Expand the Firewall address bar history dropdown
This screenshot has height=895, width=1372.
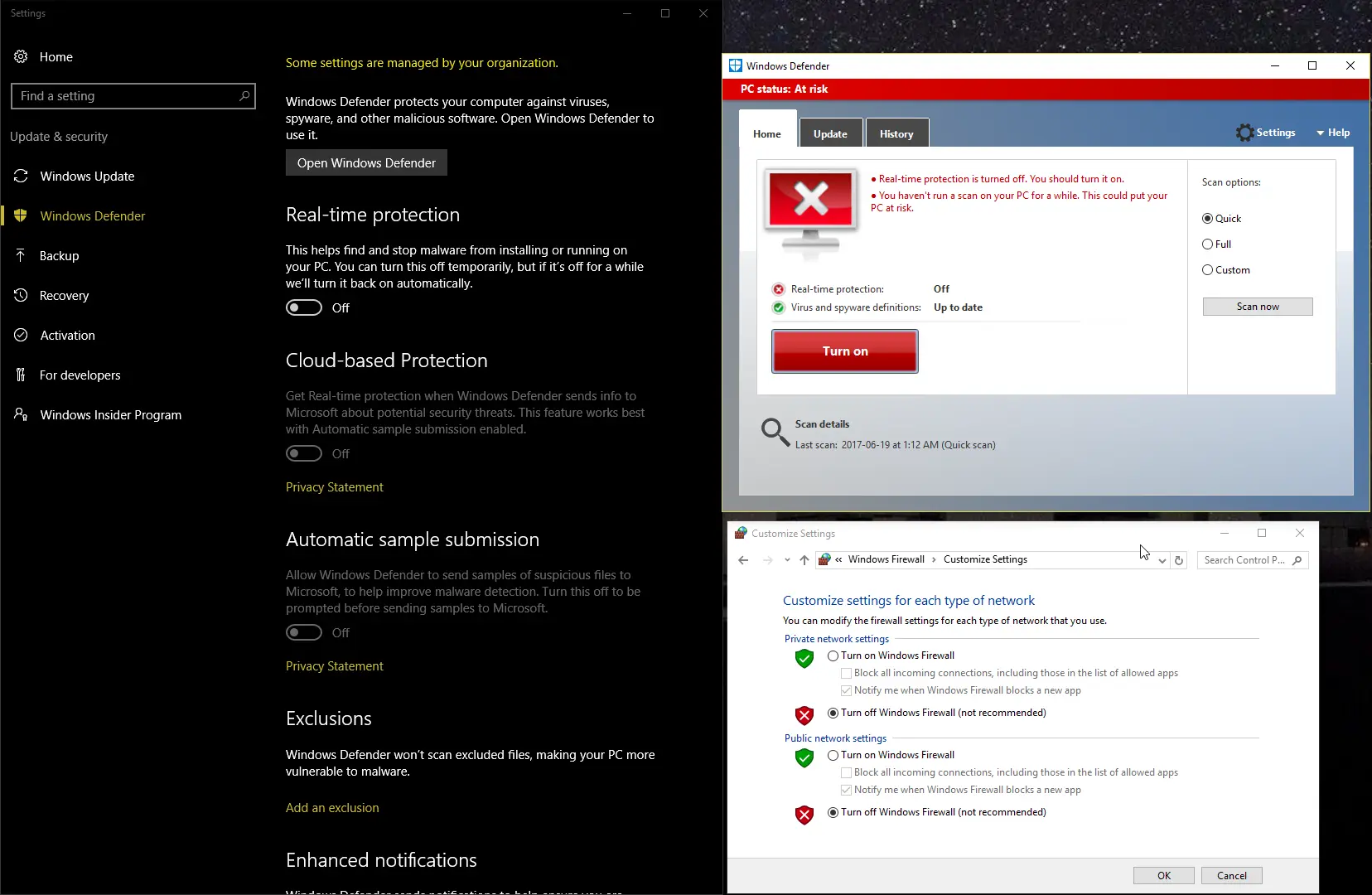[x=1162, y=560]
